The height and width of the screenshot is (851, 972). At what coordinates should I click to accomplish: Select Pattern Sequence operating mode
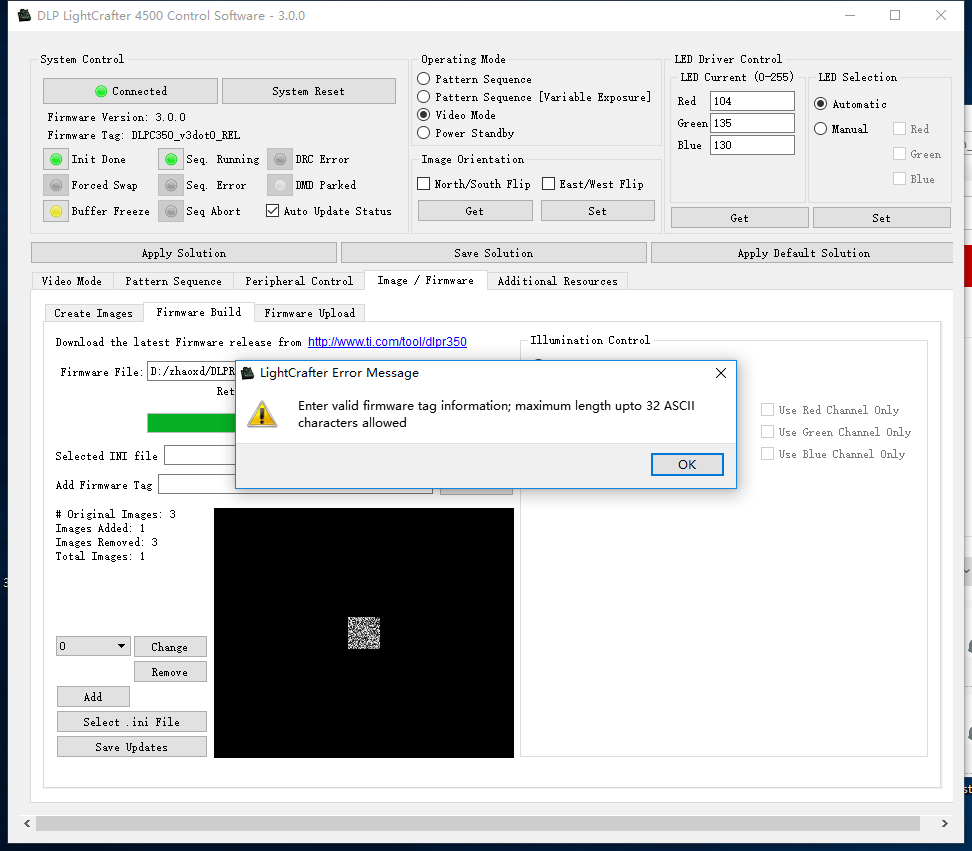coord(425,79)
